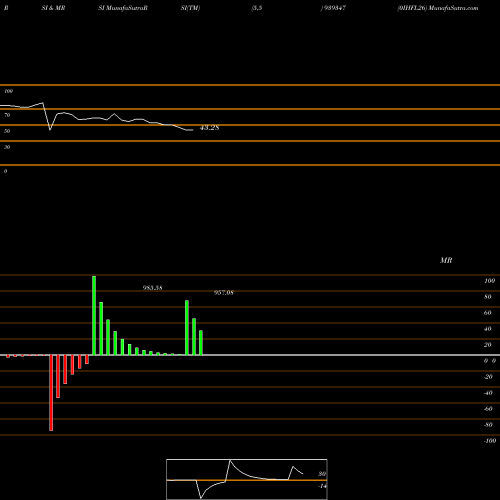Click the 'SI(TM)' header text

[x=190, y=8]
